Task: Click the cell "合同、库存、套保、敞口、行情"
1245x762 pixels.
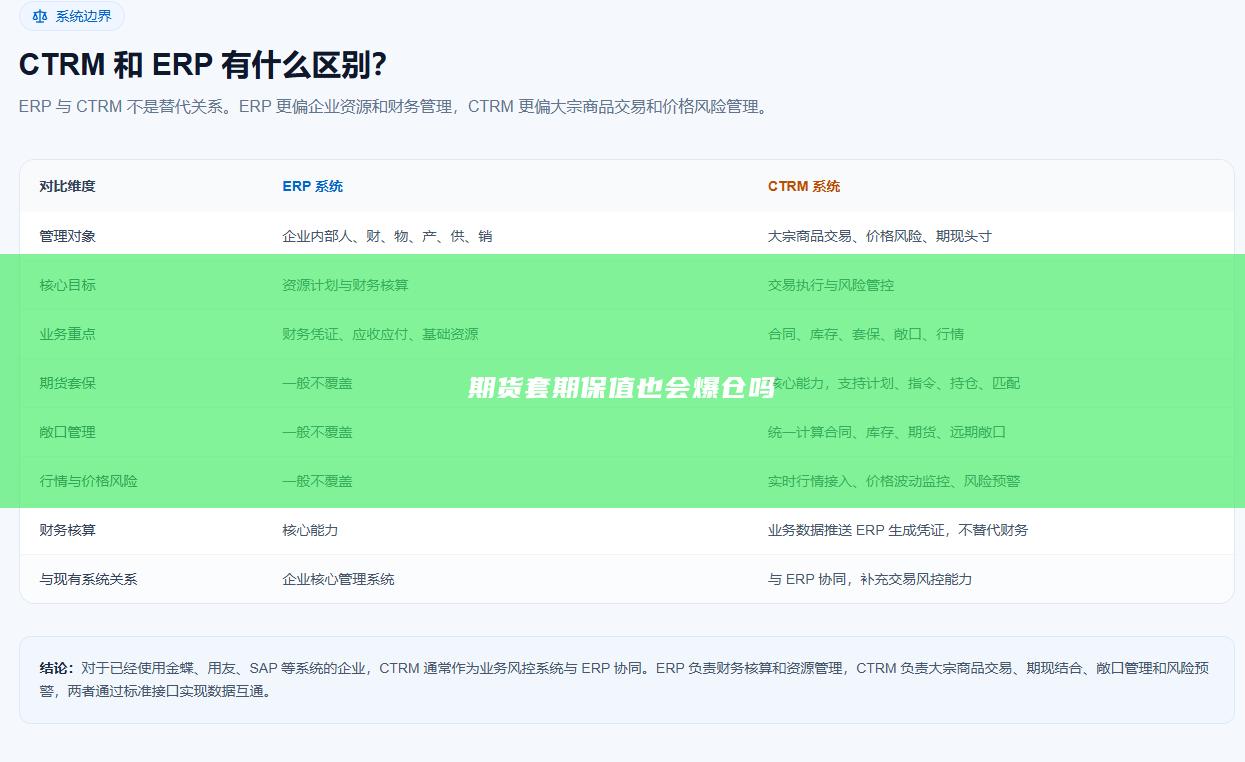Action: 866,334
